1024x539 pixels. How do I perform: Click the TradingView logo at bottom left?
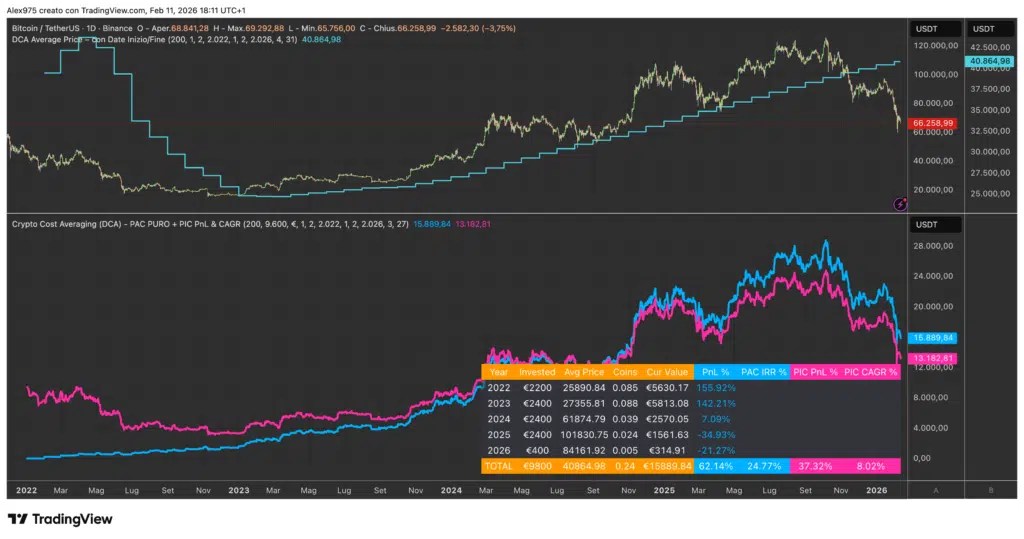(60, 519)
